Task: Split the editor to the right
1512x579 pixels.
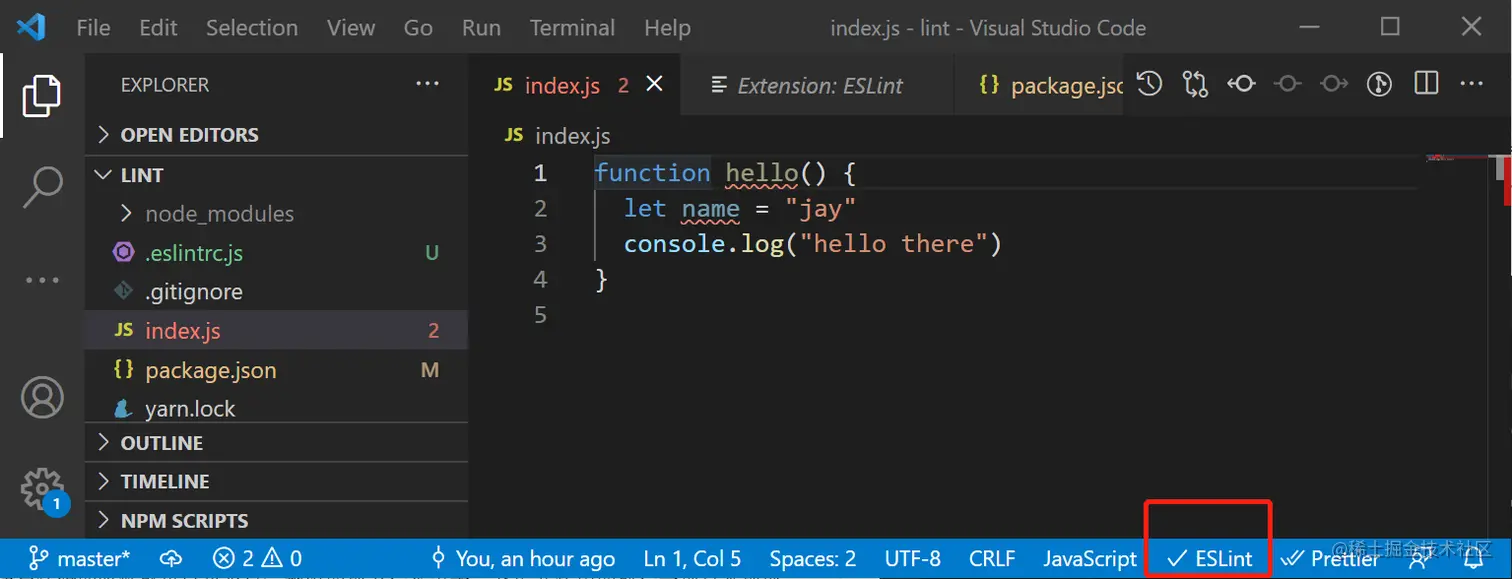Action: (1426, 84)
